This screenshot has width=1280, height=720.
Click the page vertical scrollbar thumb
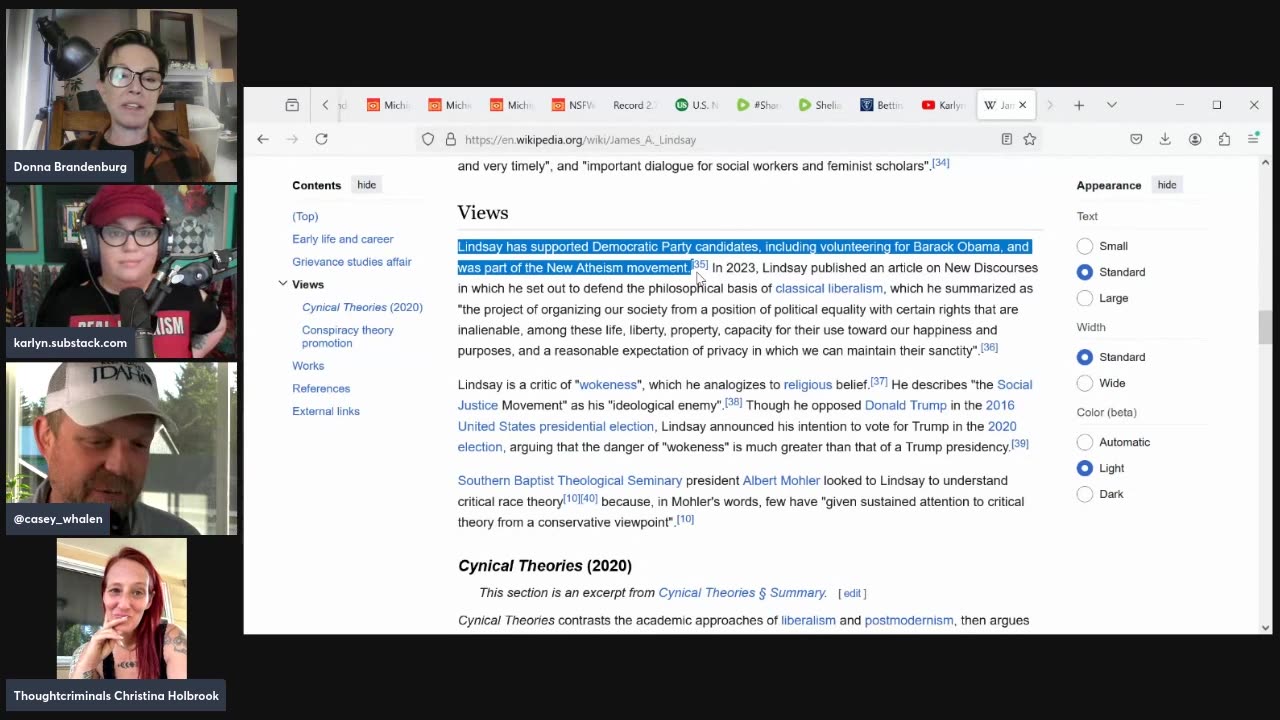(1265, 327)
